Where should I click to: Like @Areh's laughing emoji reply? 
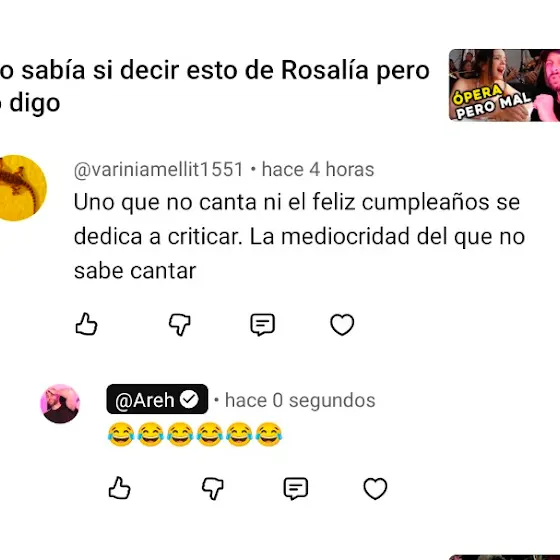pyautogui.click(x=119, y=488)
